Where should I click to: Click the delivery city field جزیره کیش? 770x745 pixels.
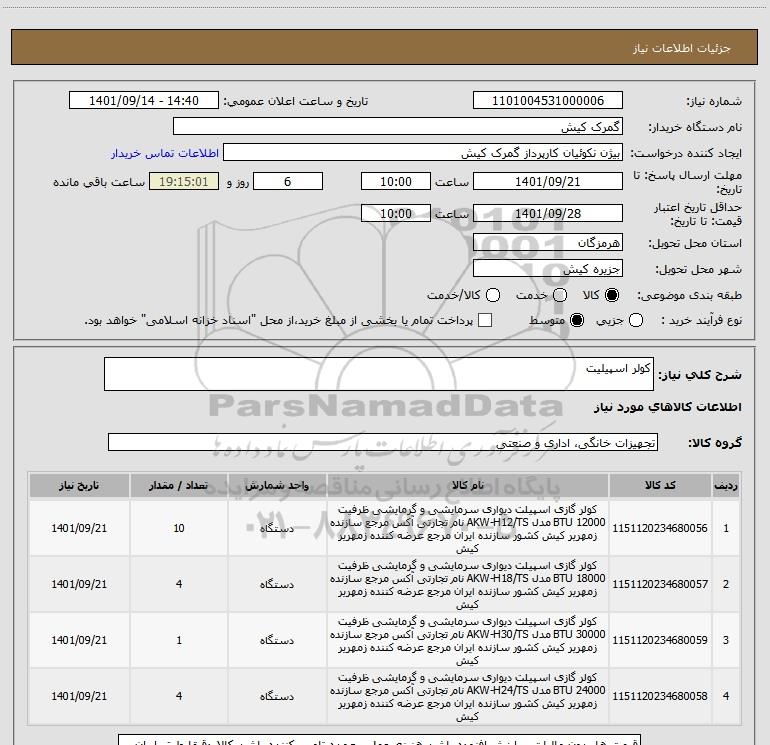(548, 269)
